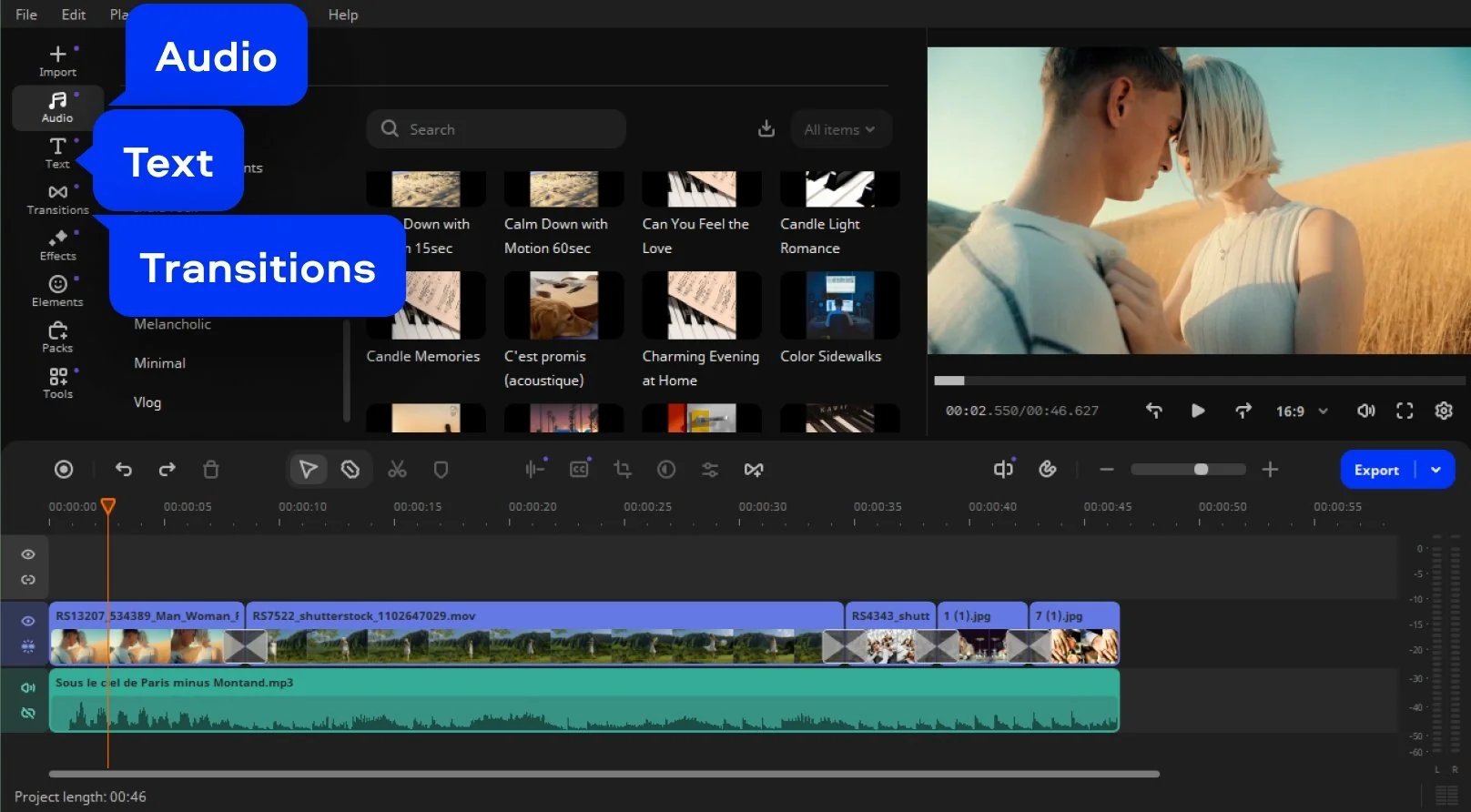This screenshot has height=812, width=1471.
Task: Select the Packs sidebar icon
Action: point(57,336)
